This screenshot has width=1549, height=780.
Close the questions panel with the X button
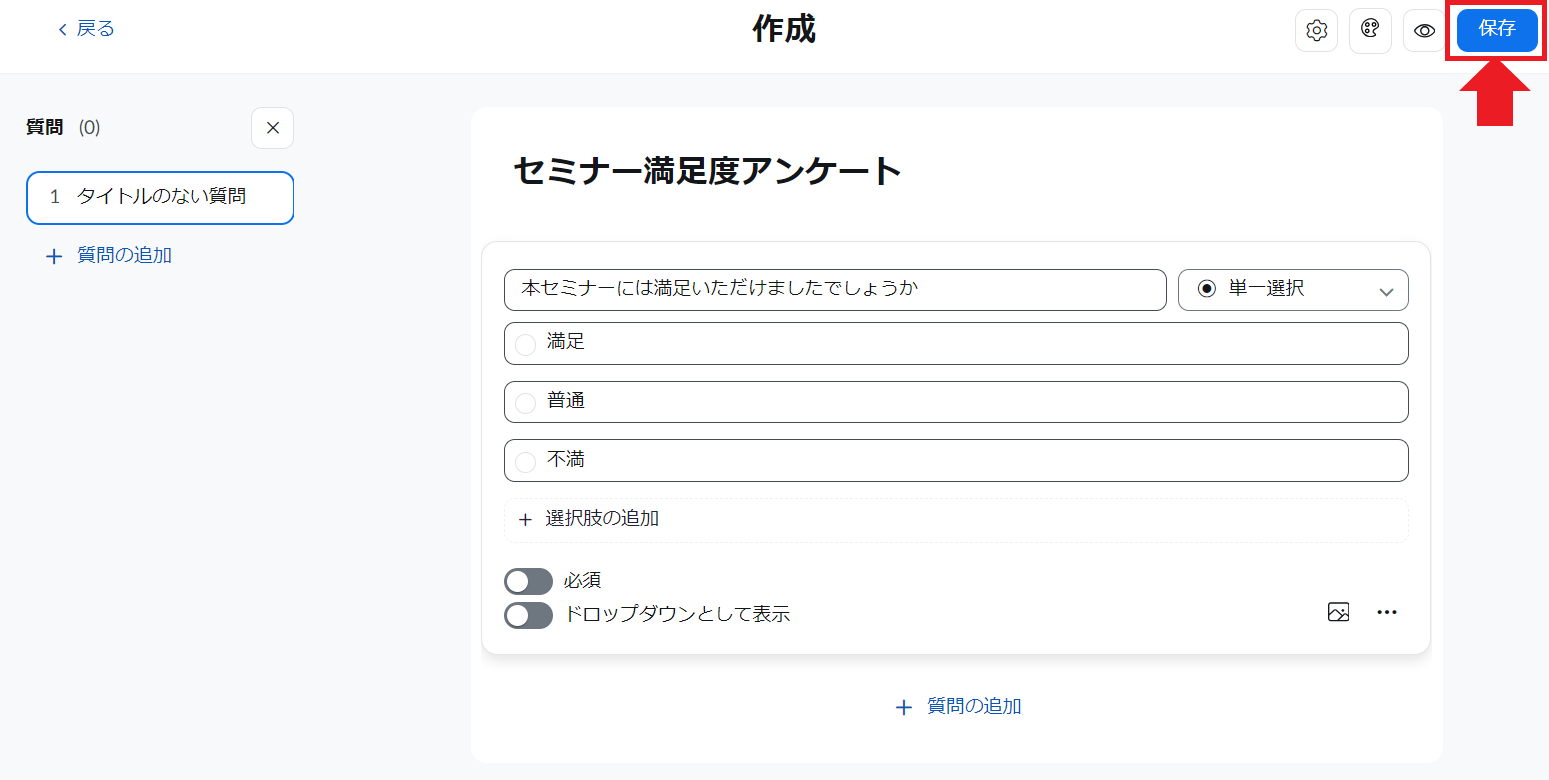coord(272,128)
